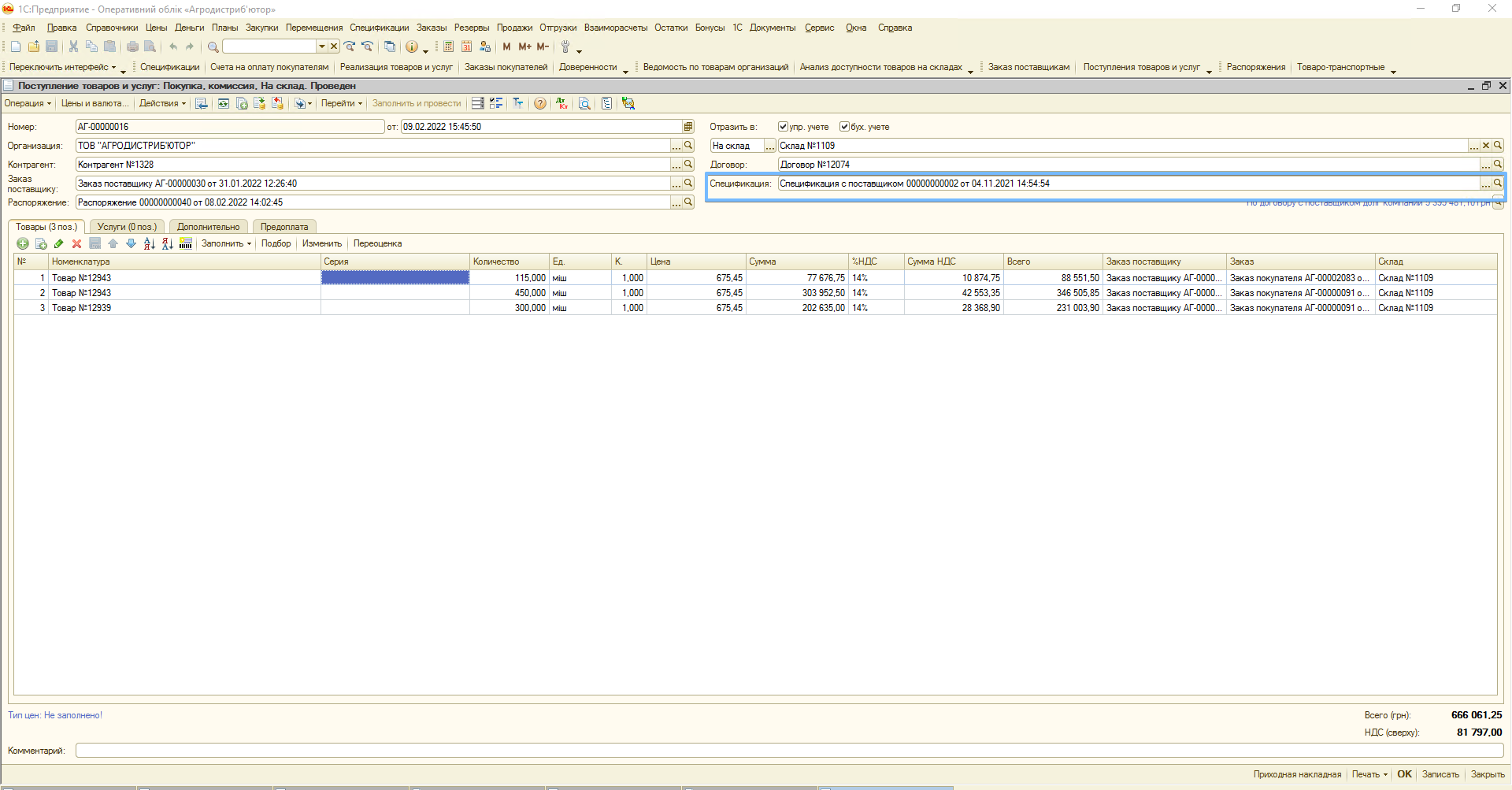1512x790 pixels.
Task: Click into the Комментарий input field
Action: pyautogui.click(x=787, y=751)
